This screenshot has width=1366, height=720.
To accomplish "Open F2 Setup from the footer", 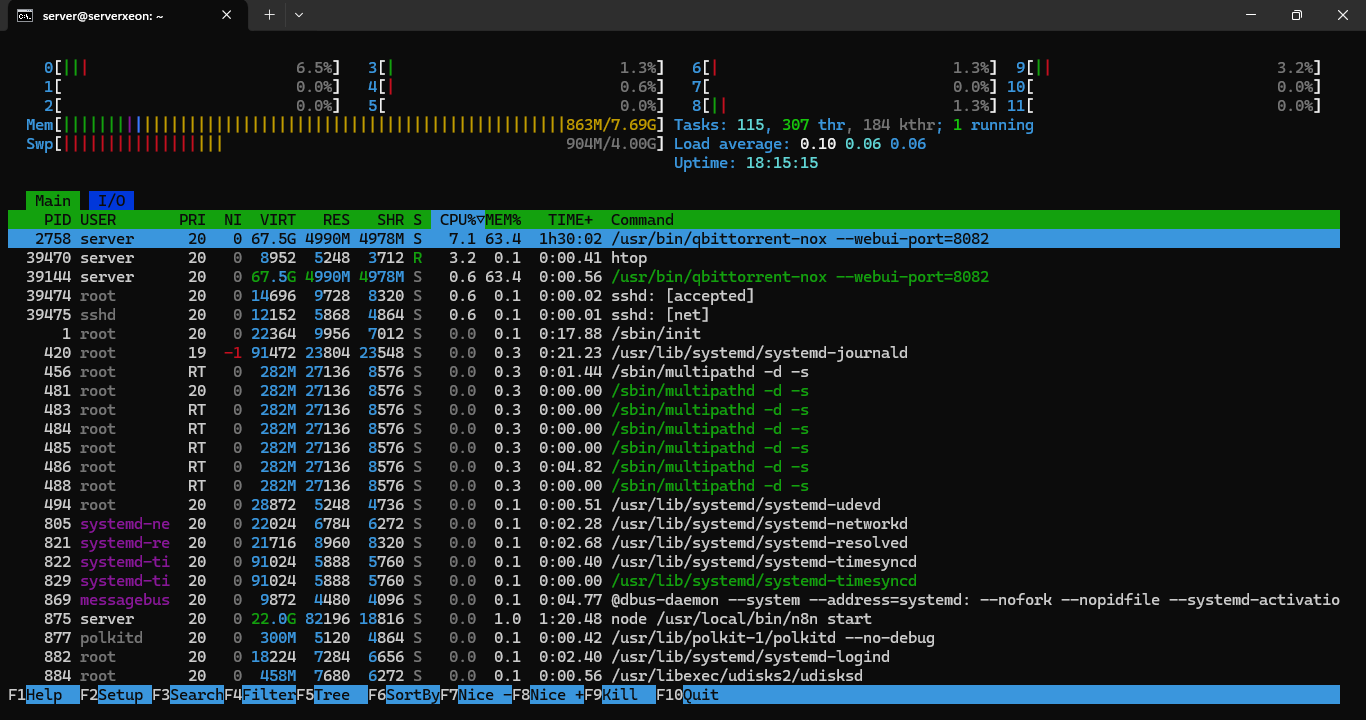I will (x=120, y=695).
